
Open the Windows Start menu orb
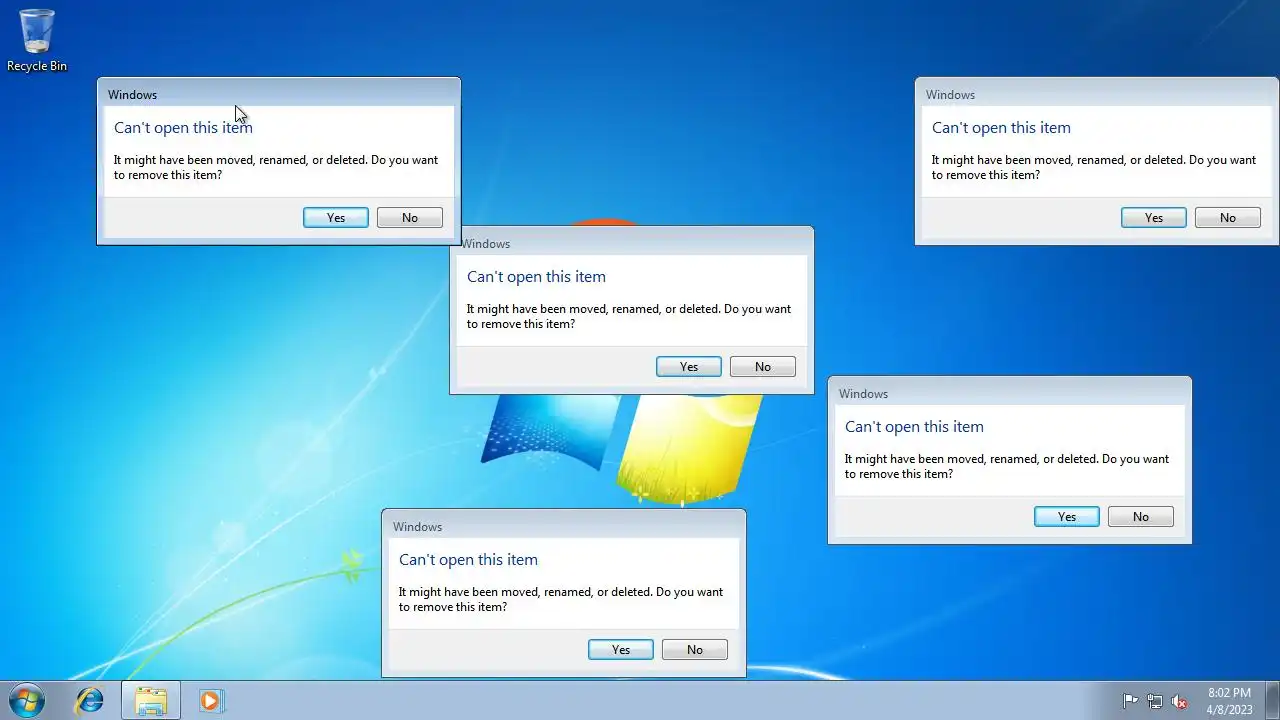(x=26, y=700)
